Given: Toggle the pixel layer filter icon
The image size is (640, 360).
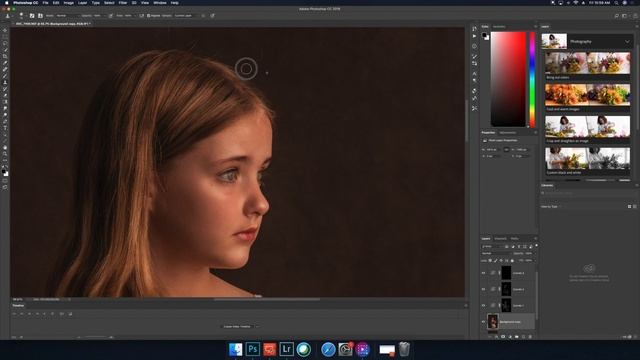Looking at the screenshot, I should 507,247.
